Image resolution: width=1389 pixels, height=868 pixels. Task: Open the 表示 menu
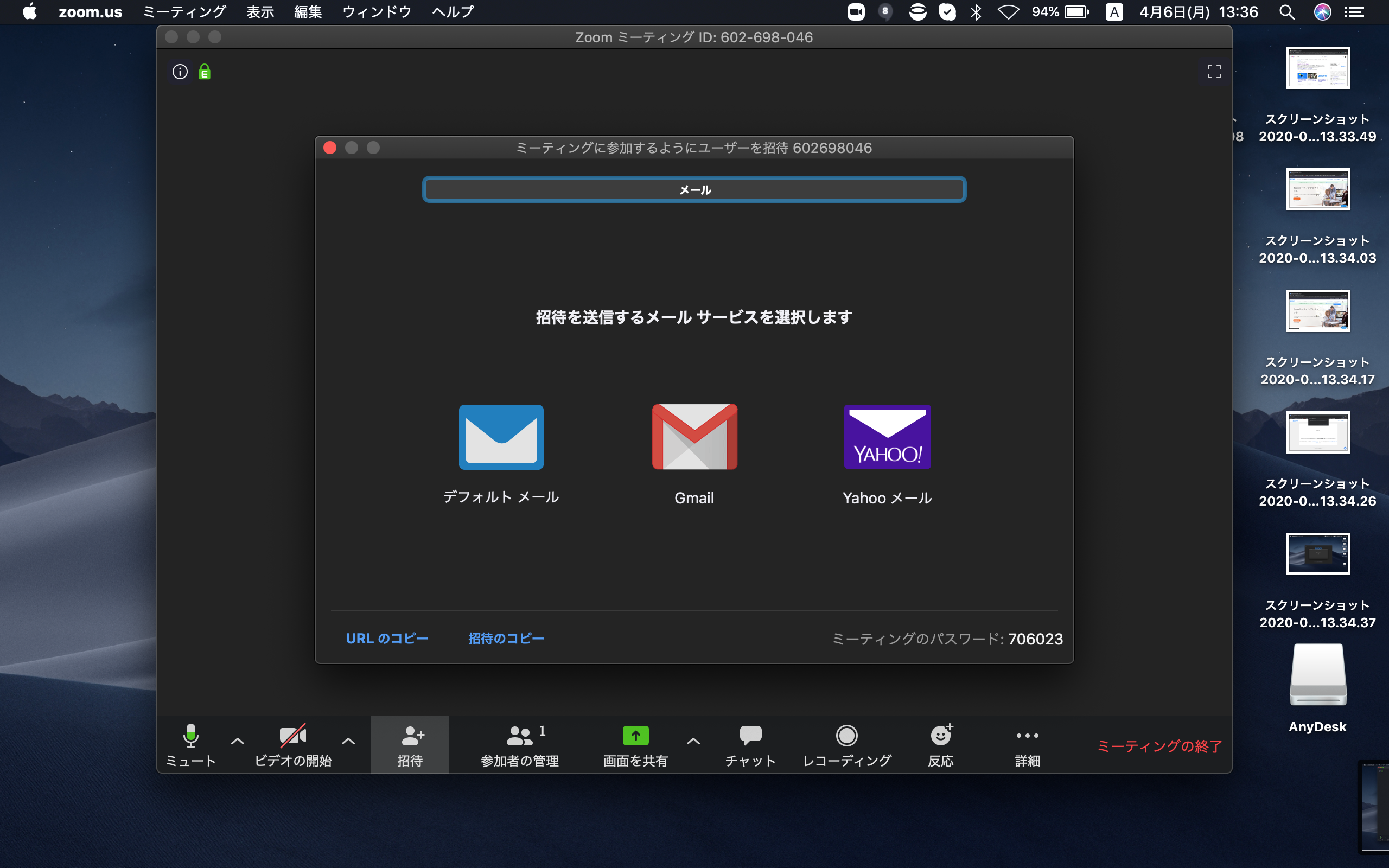coord(260,12)
